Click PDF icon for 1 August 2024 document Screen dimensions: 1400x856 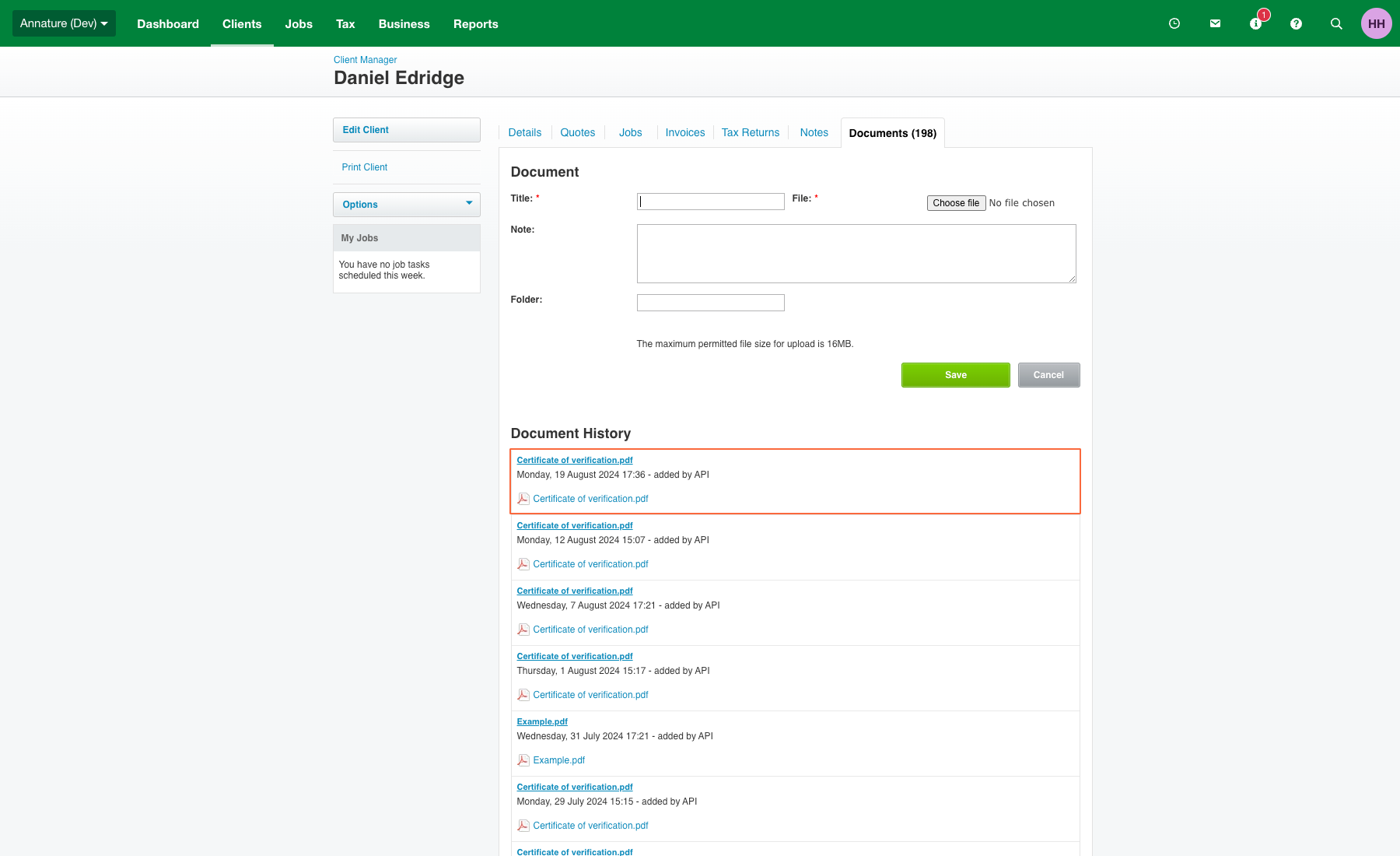pyautogui.click(x=523, y=695)
